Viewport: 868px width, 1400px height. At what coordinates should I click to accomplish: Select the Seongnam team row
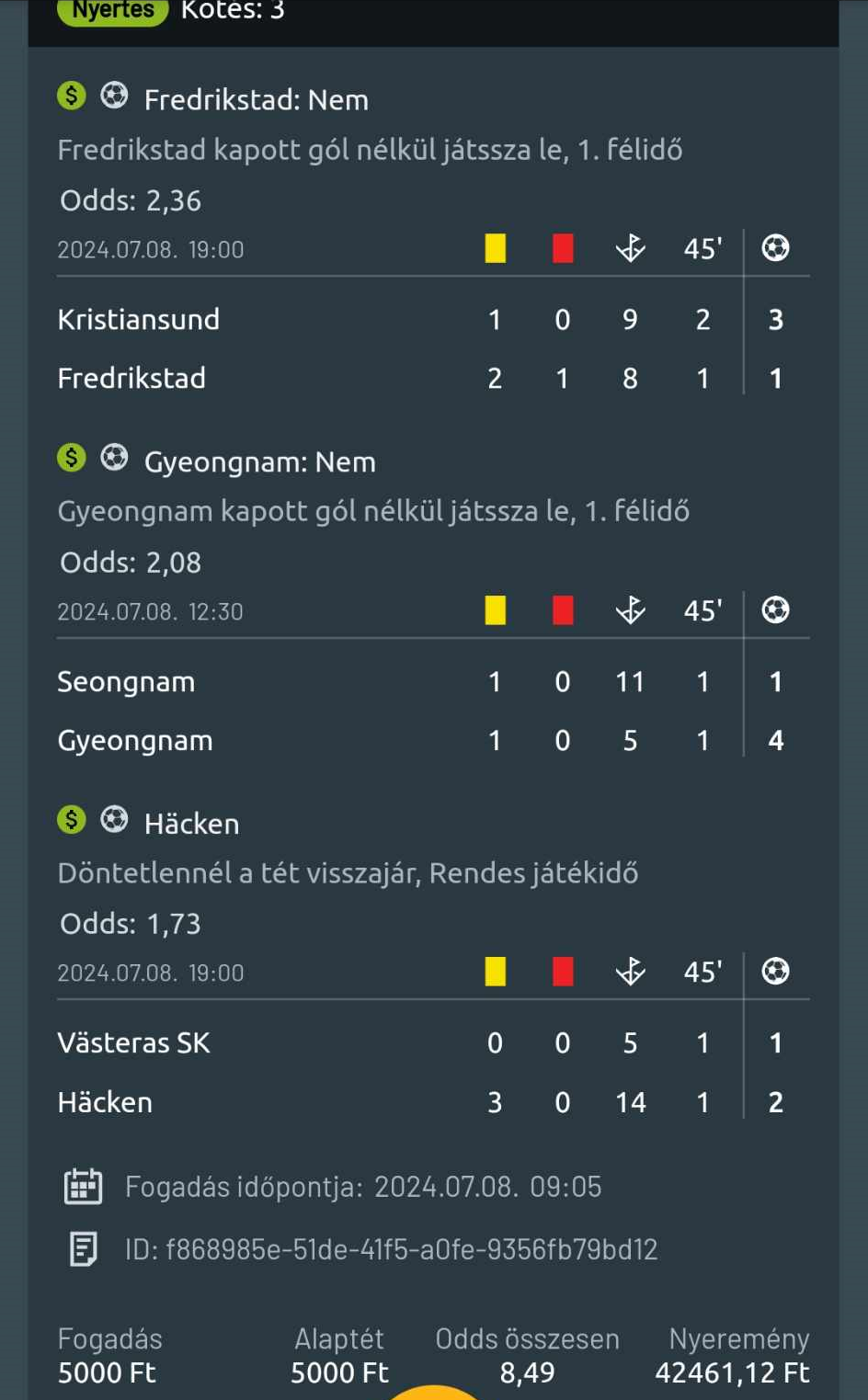[433, 682]
